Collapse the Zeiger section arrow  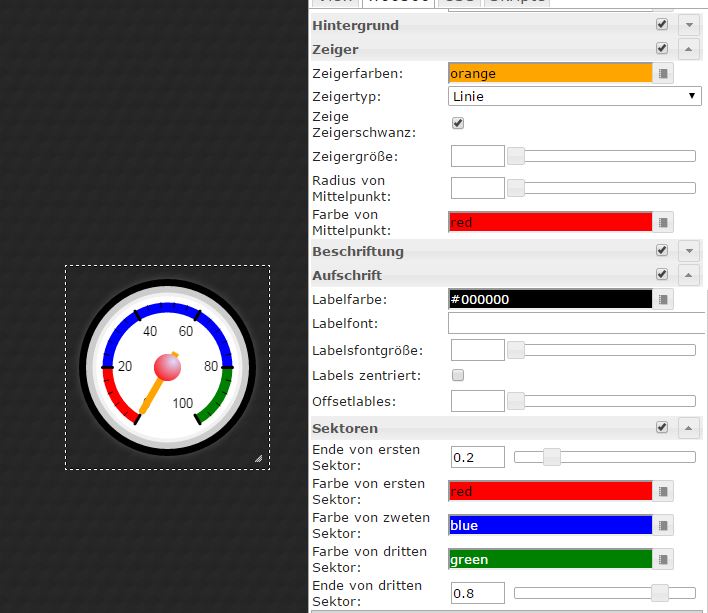pyautogui.click(x=689, y=49)
